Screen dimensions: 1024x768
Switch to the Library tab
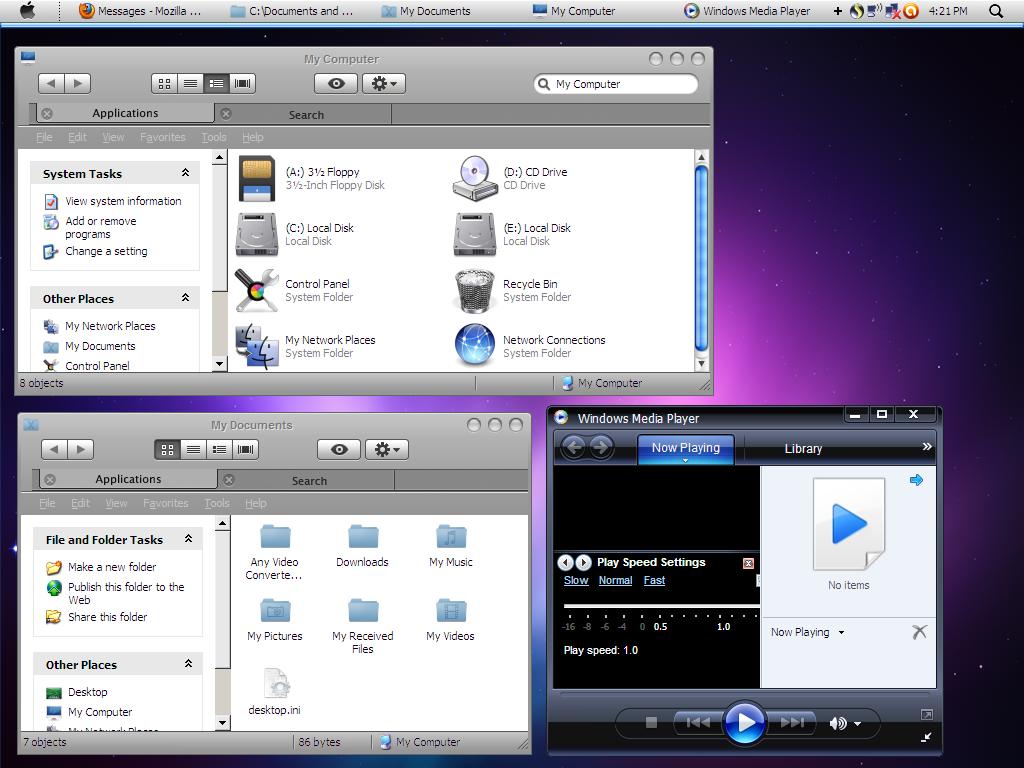pos(803,448)
